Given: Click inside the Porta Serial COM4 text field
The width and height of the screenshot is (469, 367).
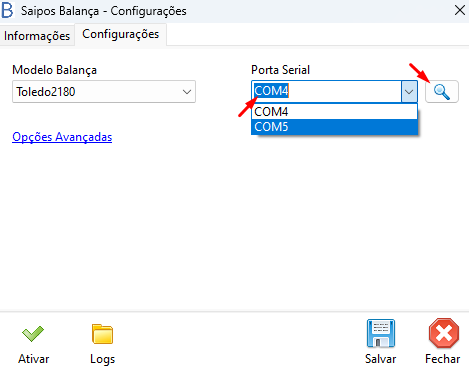Looking at the screenshot, I should coord(326,91).
